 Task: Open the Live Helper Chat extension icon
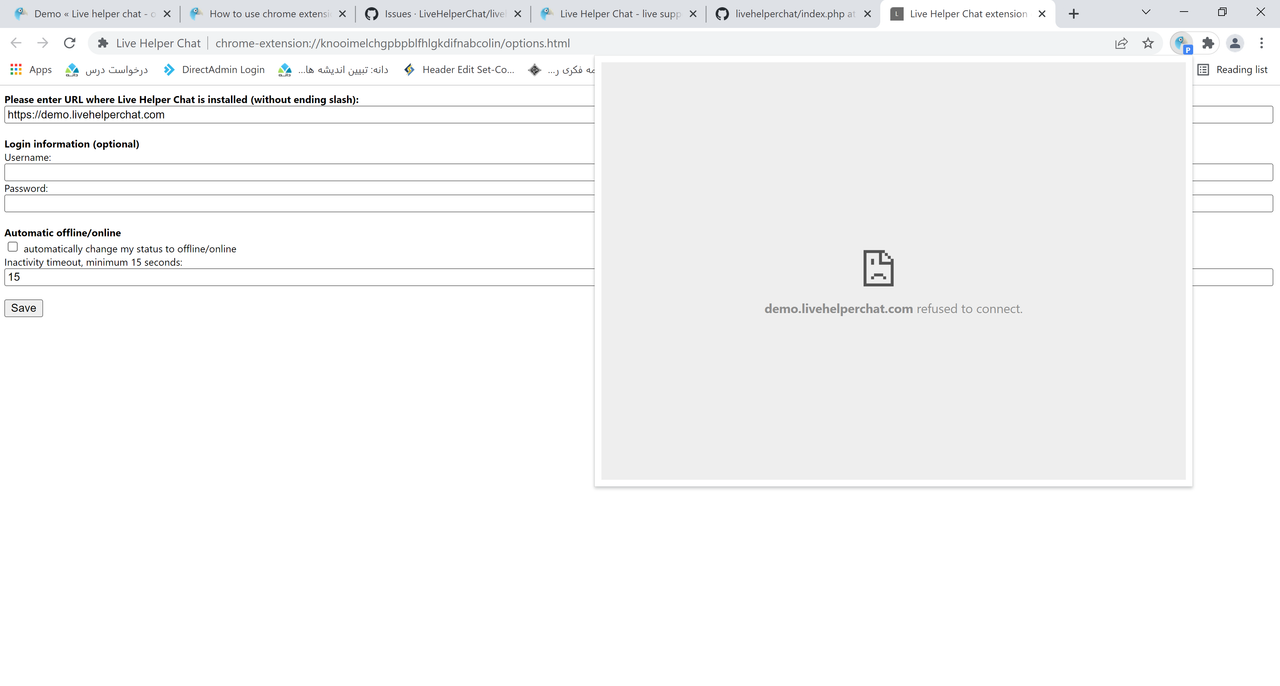coord(1183,43)
